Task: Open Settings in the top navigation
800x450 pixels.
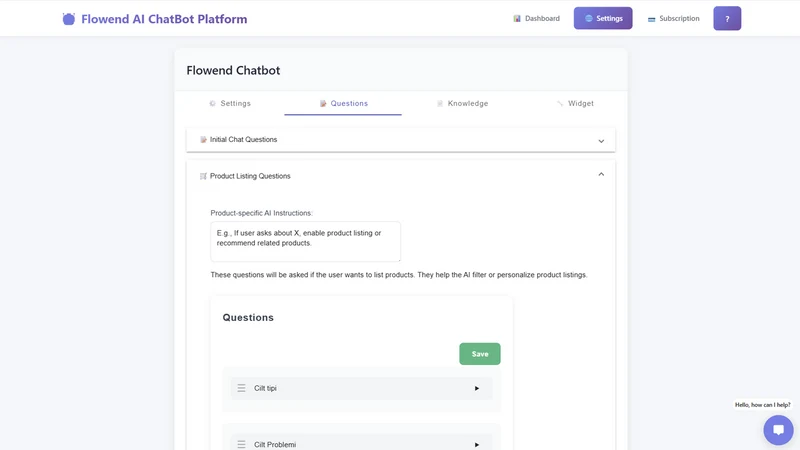Action: pos(603,18)
